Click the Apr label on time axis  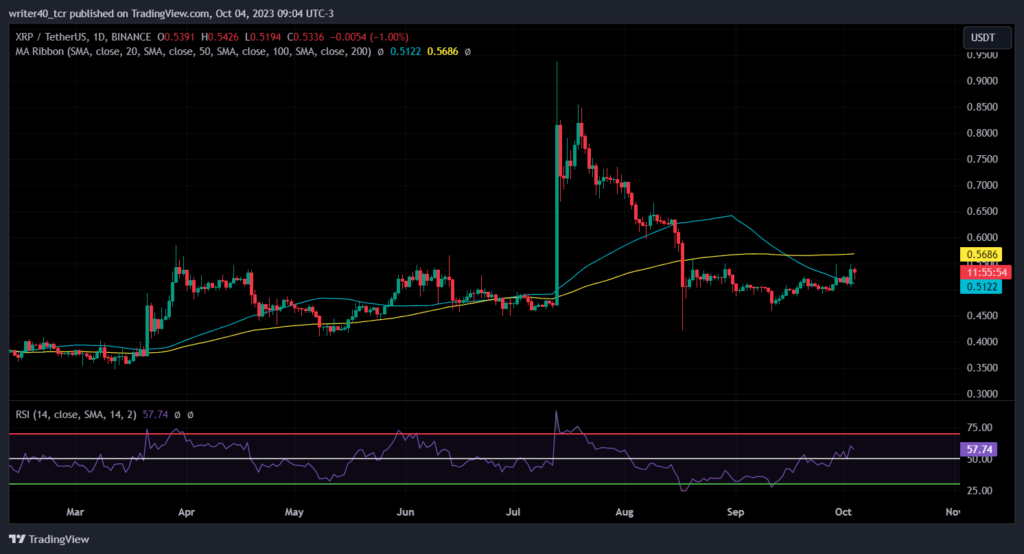[x=187, y=512]
